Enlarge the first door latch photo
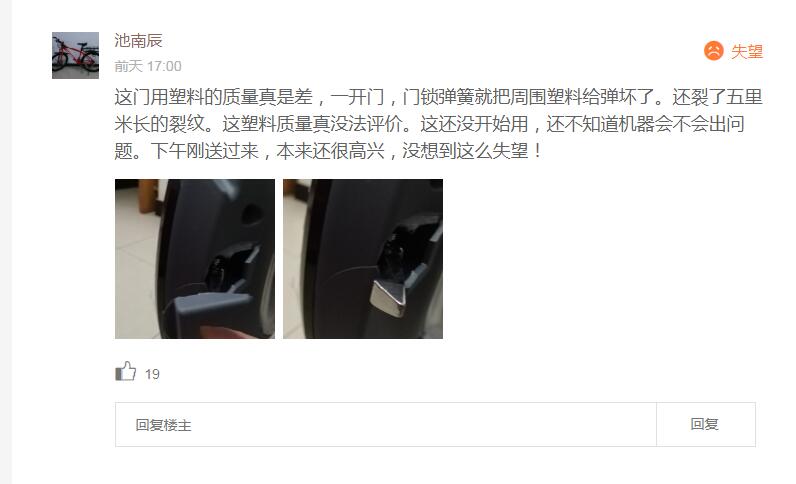The width and height of the screenshot is (796, 484). [x=195, y=259]
